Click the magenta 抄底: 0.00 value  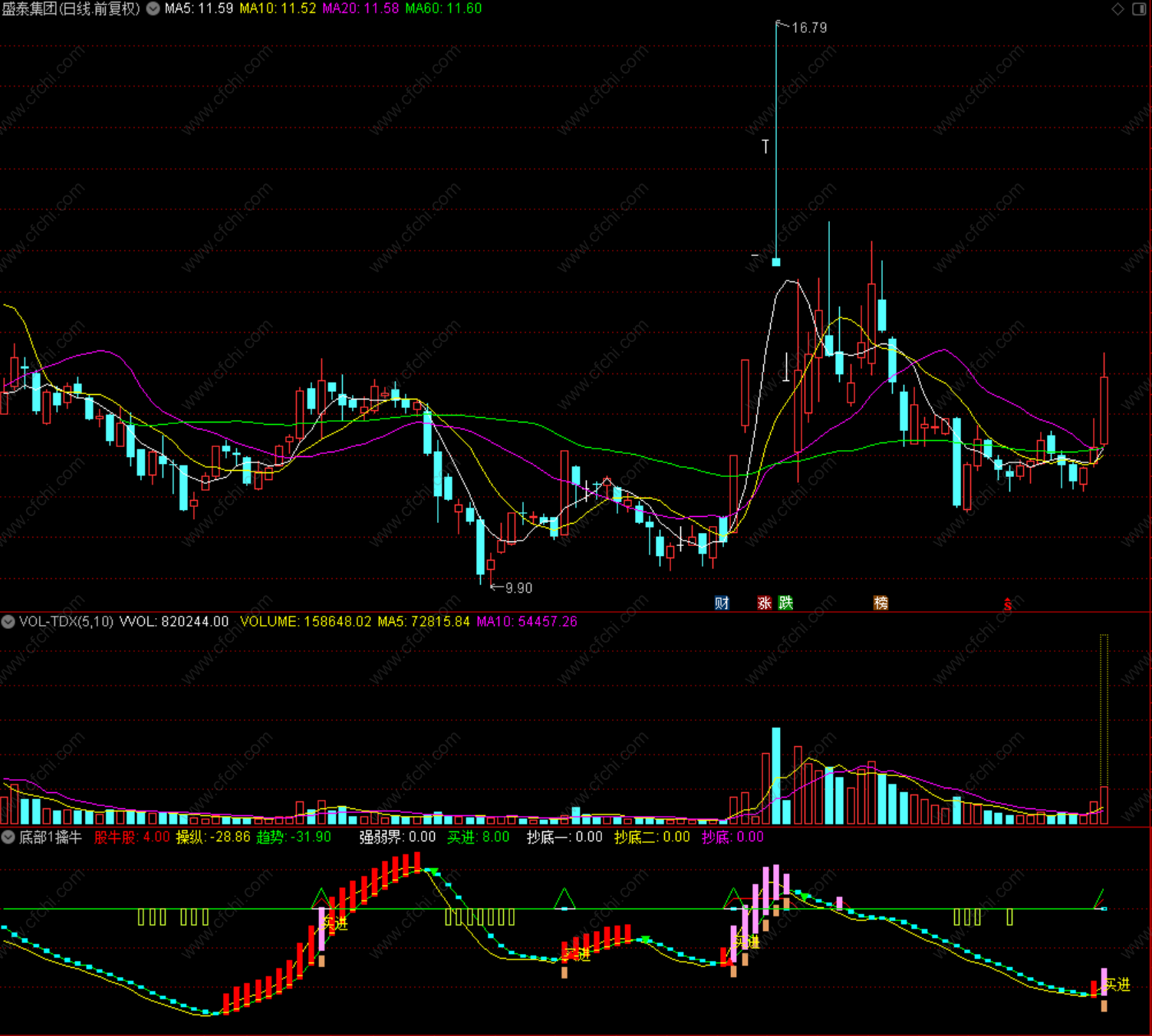pyautogui.click(x=732, y=837)
